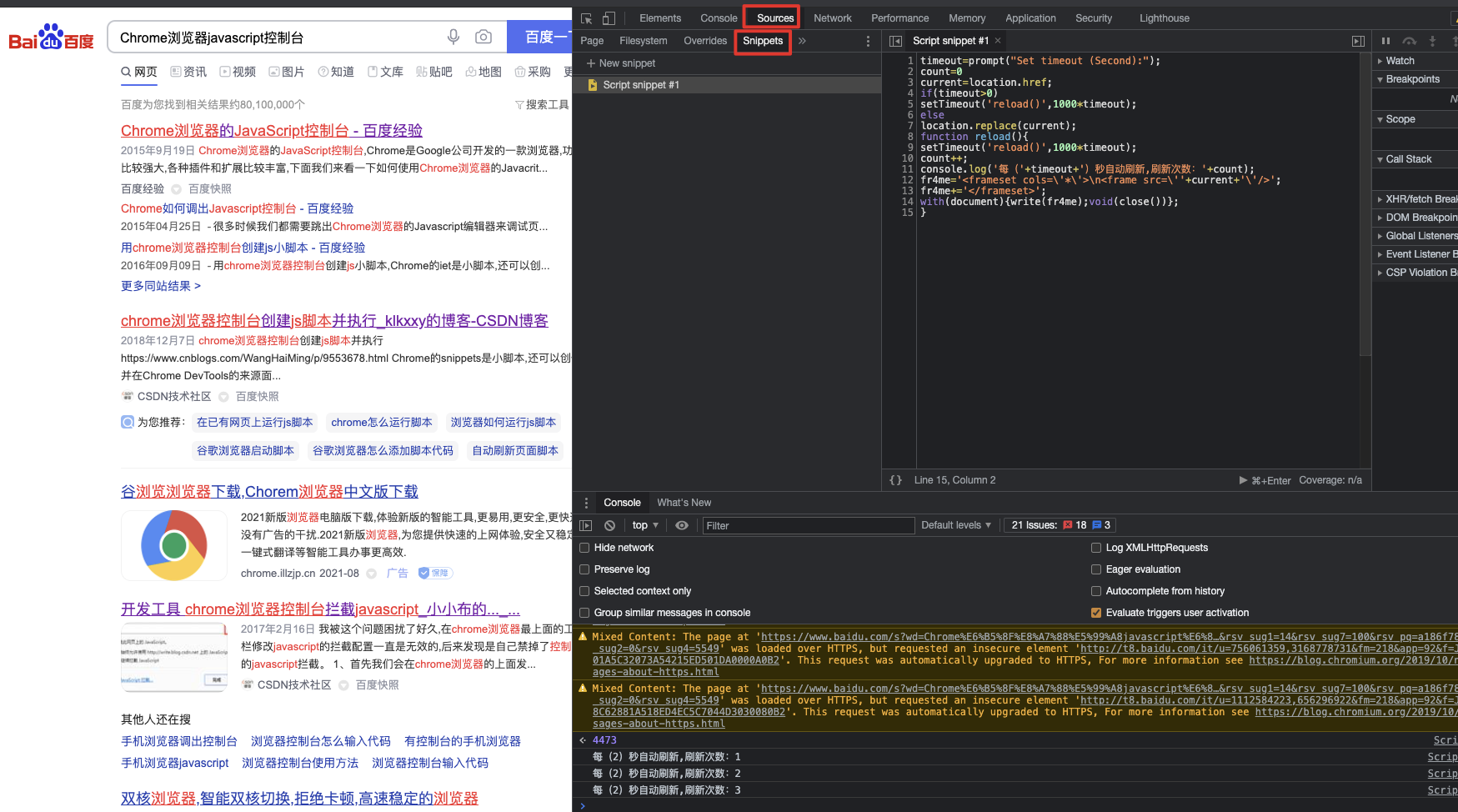The image size is (1458, 812).
Task: Open Baidu image search via camera icon
Action: coord(483,37)
